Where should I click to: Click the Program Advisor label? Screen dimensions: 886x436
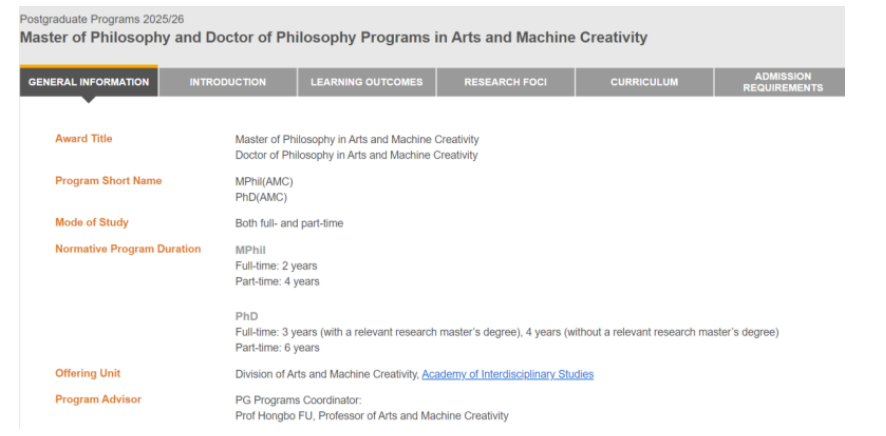(x=98, y=399)
